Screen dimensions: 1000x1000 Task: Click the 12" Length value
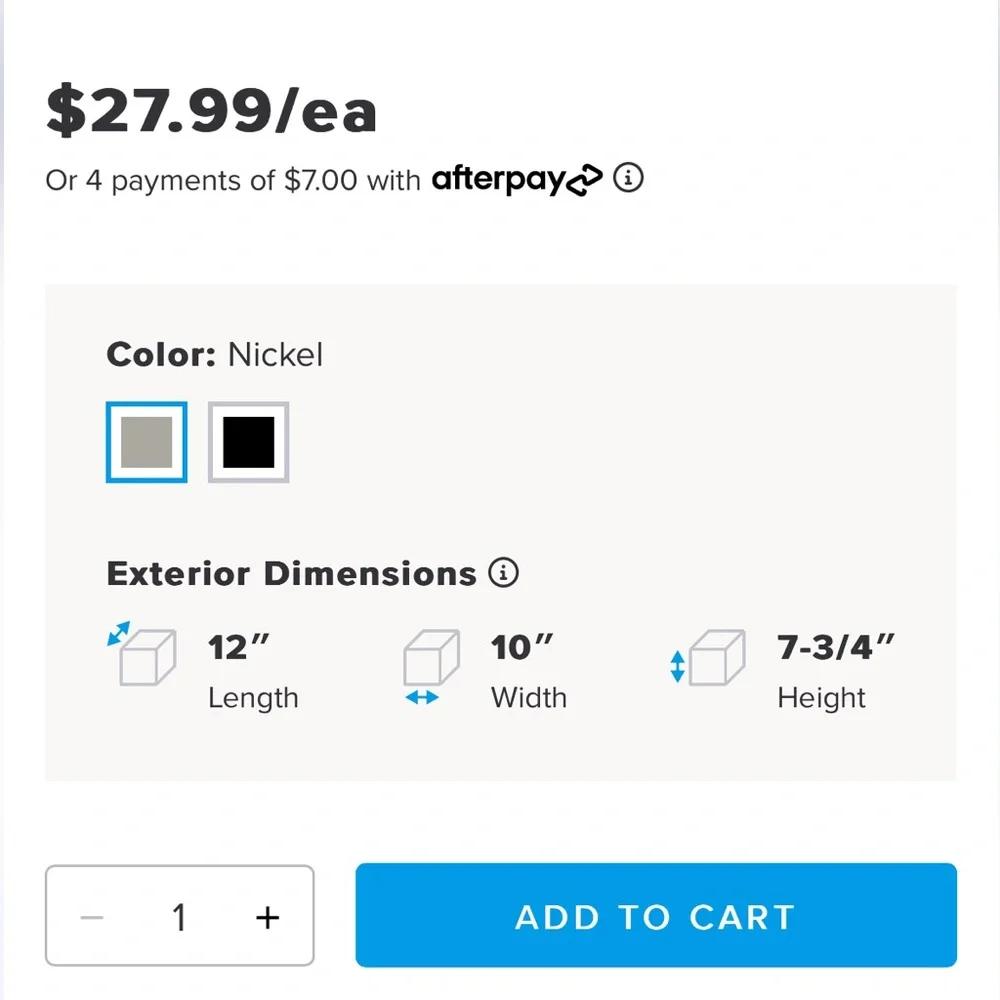pos(239,647)
